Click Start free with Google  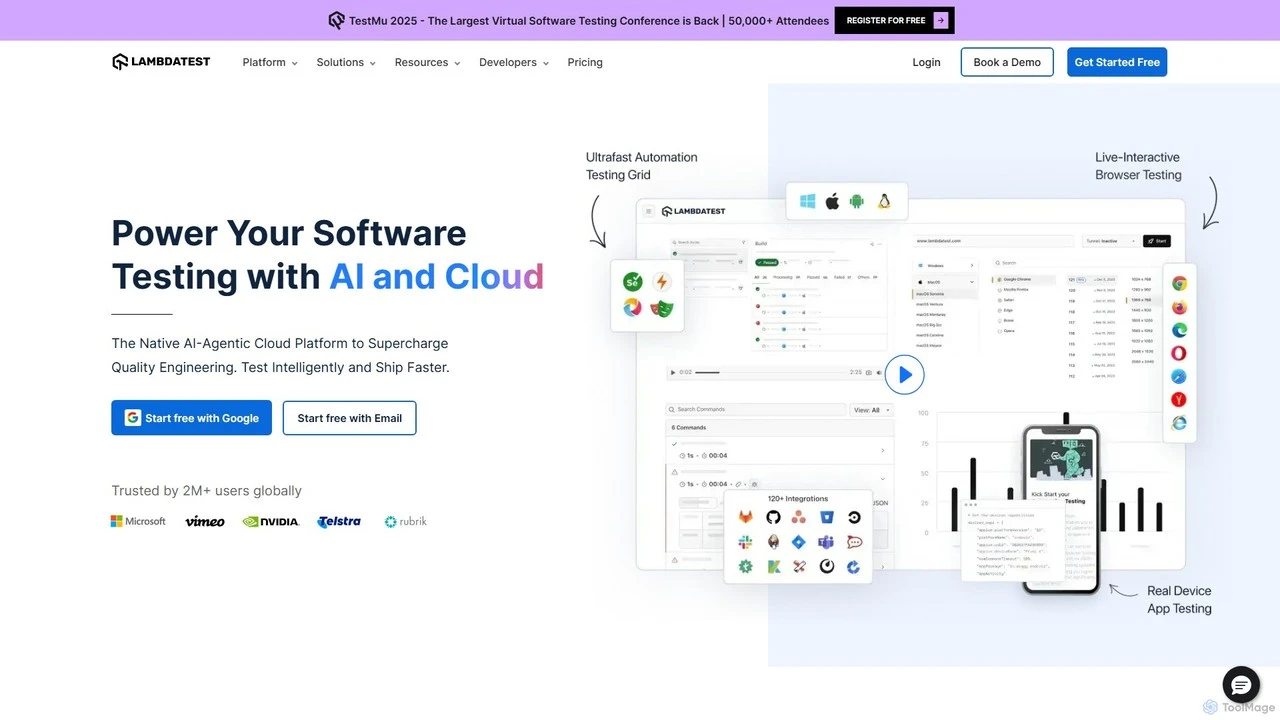point(191,418)
